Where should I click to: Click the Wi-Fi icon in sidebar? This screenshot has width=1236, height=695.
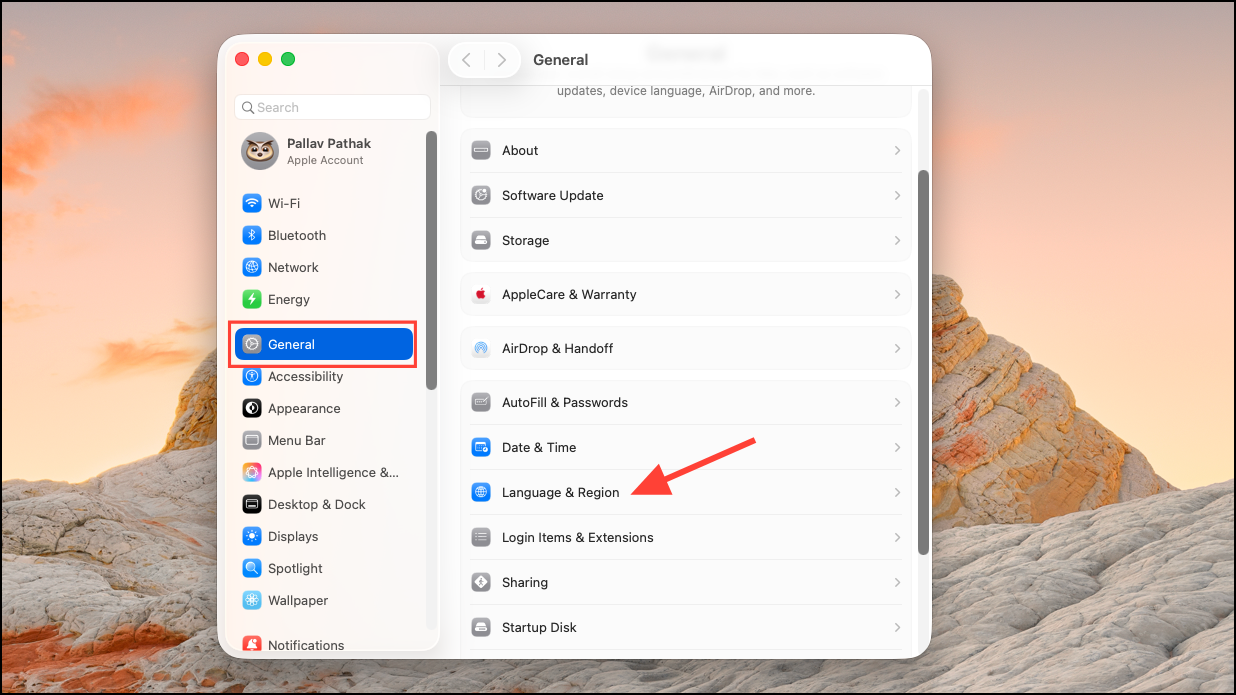click(252, 203)
